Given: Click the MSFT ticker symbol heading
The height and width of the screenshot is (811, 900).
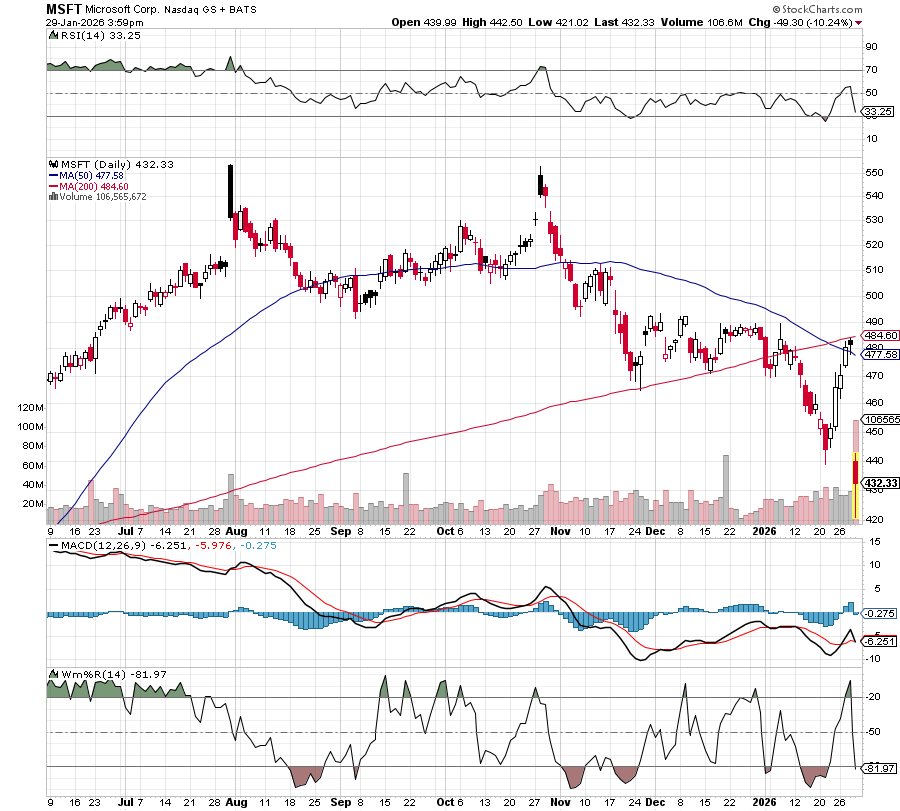Looking at the screenshot, I should tap(65, 8).
